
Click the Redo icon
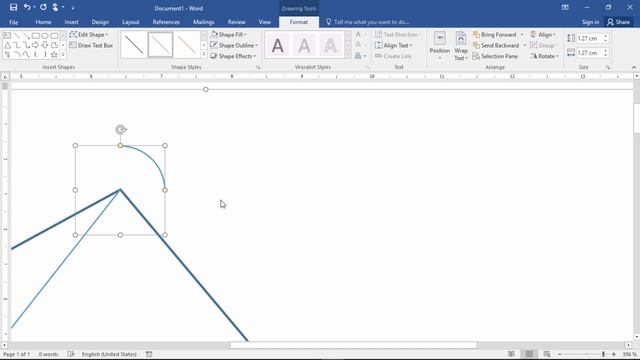[x=43, y=7]
